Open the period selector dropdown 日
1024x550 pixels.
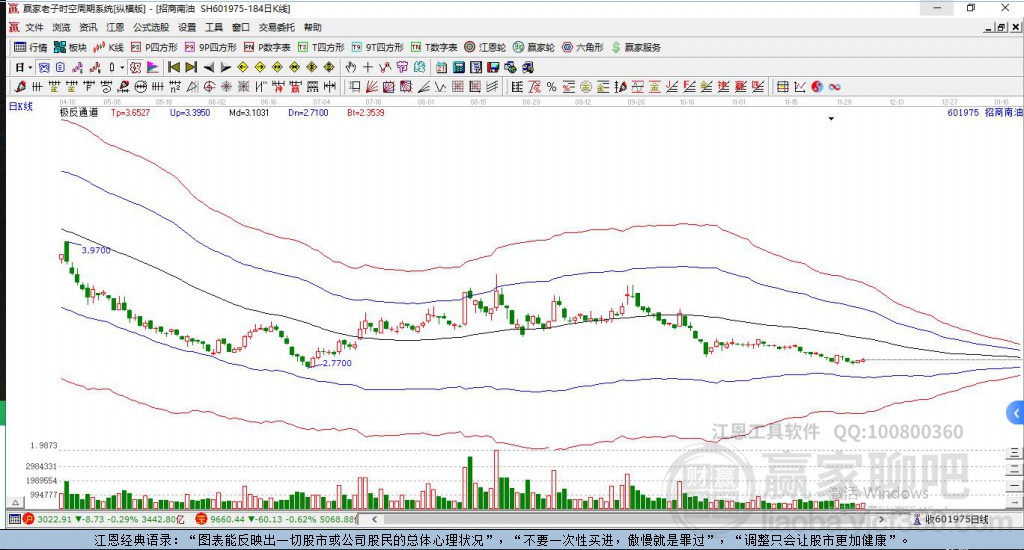pyautogui.click(x=24, y=67)
